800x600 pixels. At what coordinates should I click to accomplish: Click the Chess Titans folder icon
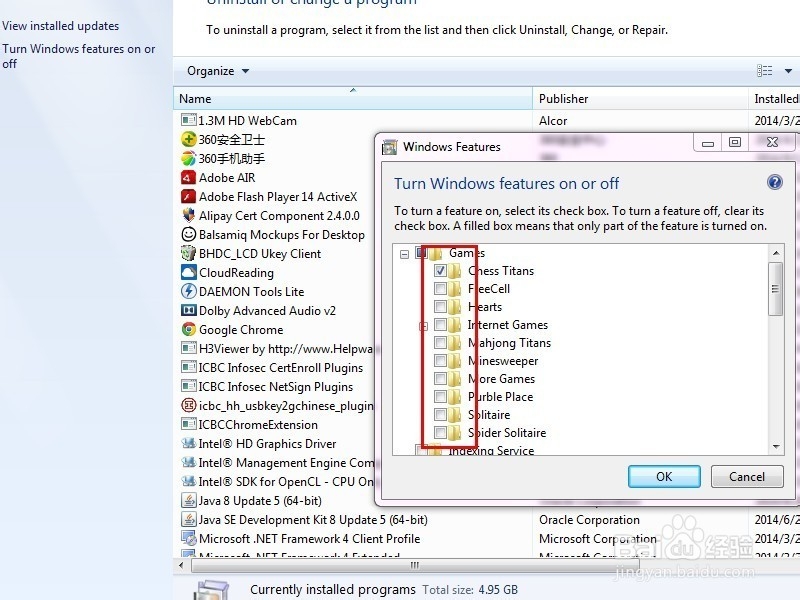coord(455,271)
